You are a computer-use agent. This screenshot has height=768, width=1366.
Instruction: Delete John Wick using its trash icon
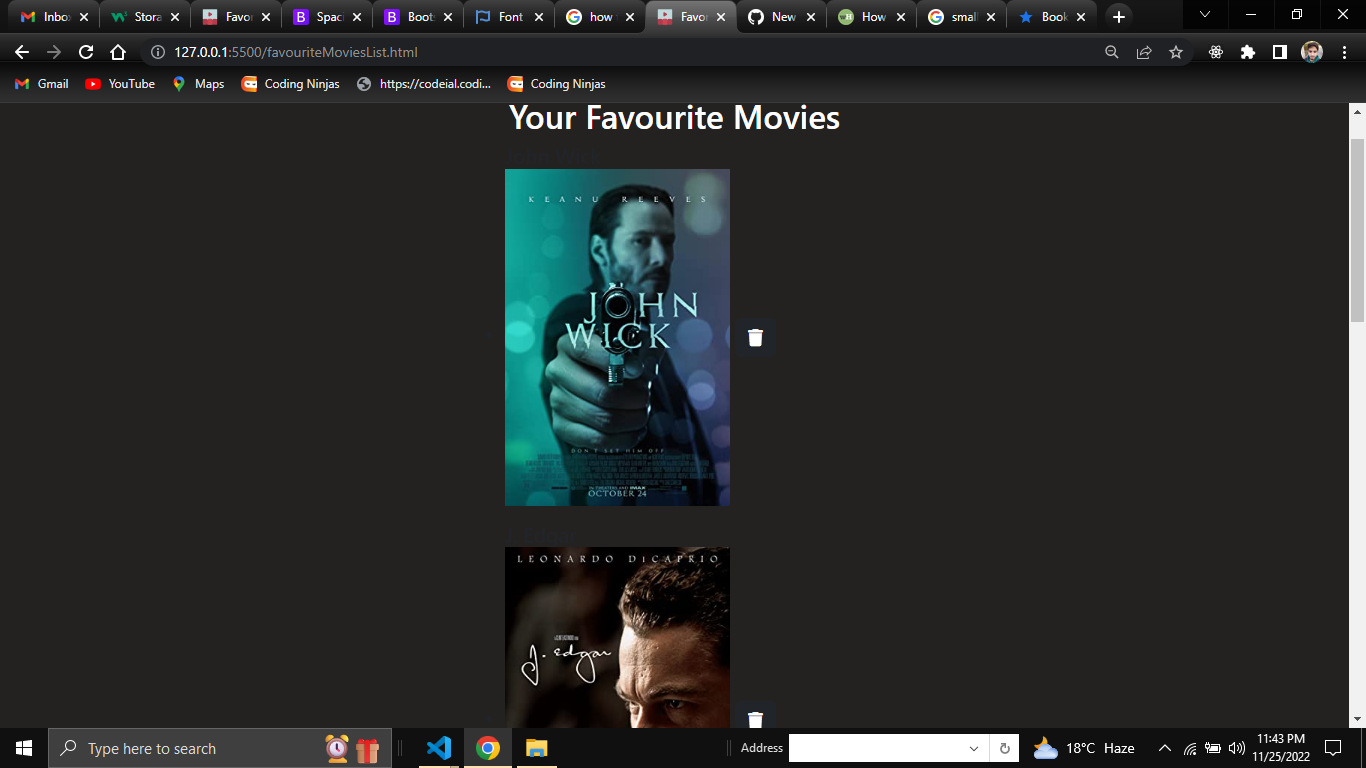(x=755, y=337)
